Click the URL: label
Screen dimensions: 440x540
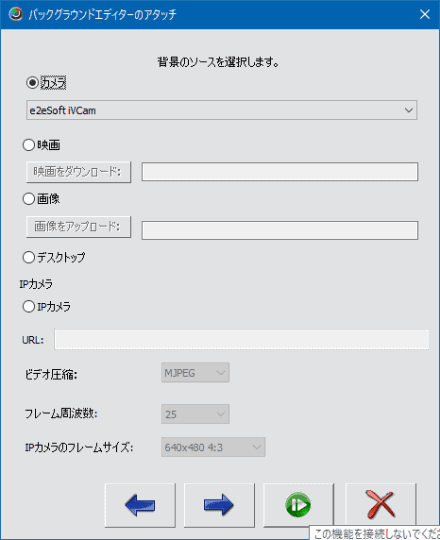point(33,340)
